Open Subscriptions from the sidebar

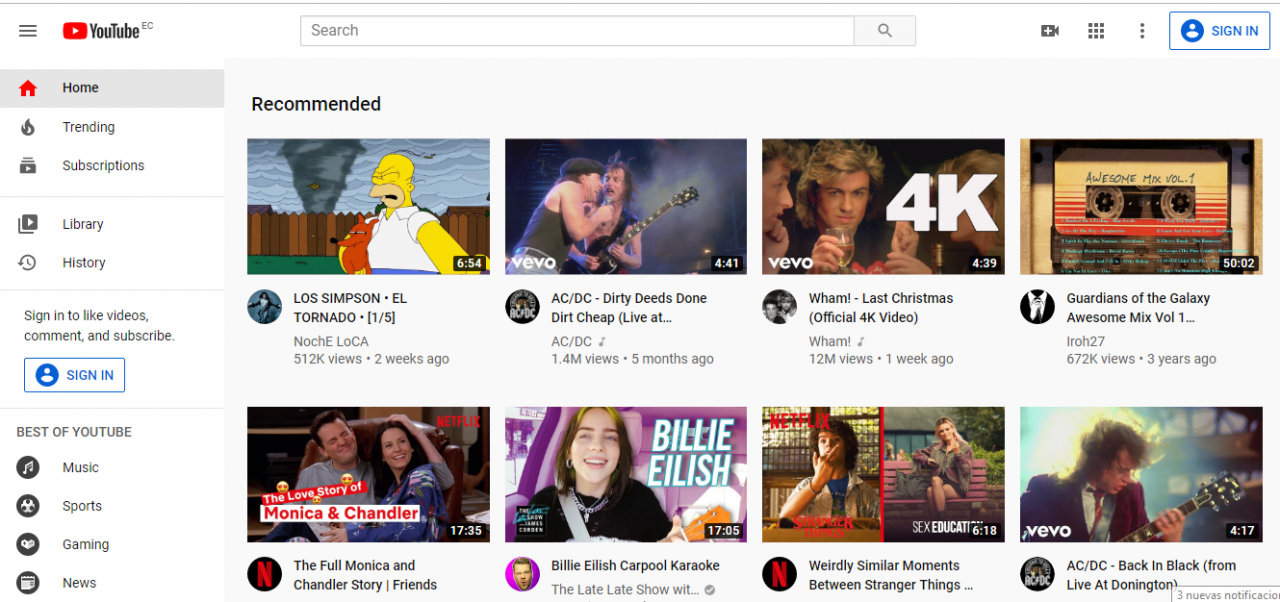102,166
